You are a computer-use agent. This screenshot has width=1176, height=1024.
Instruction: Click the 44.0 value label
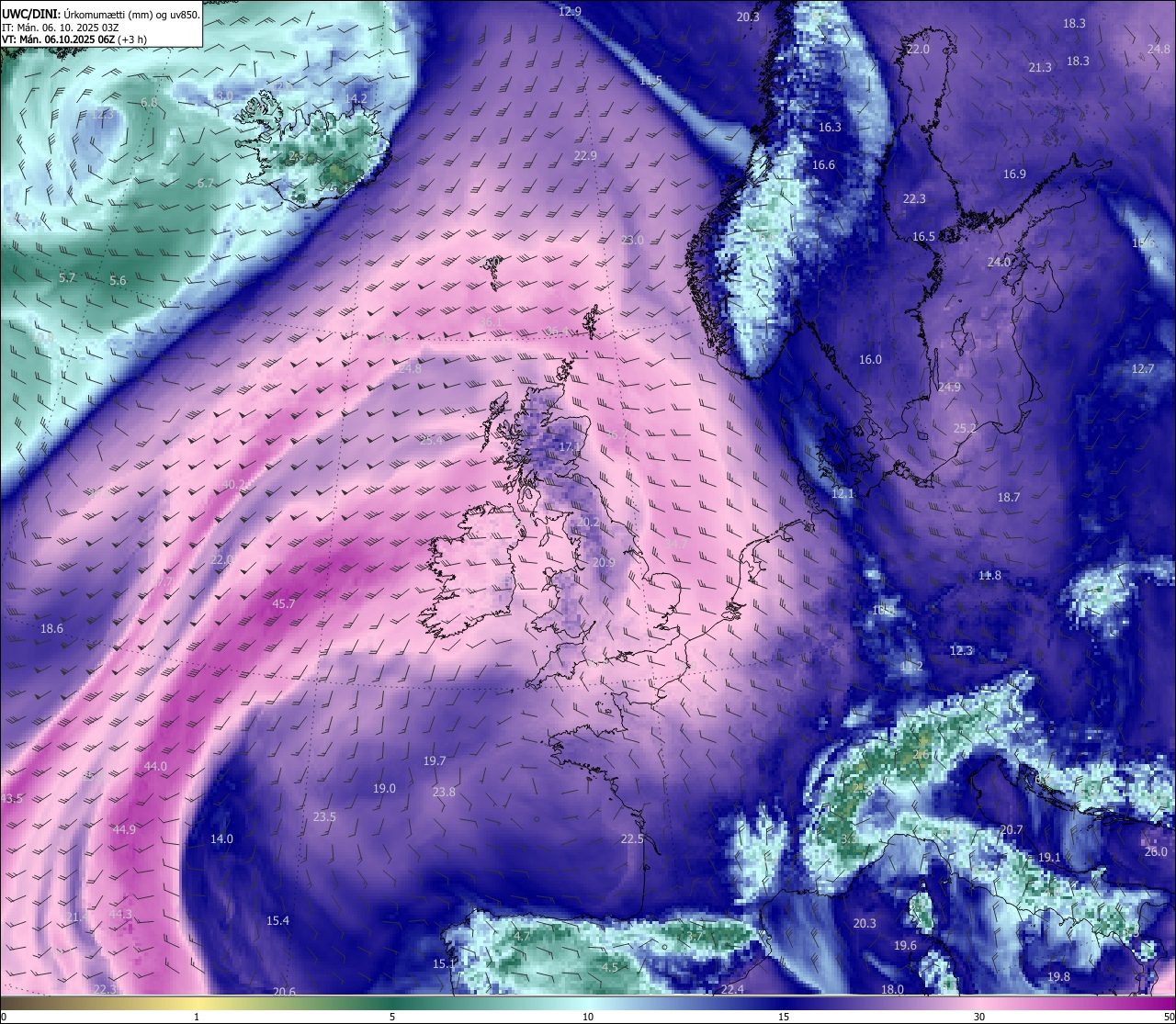[x=155, y=767]
